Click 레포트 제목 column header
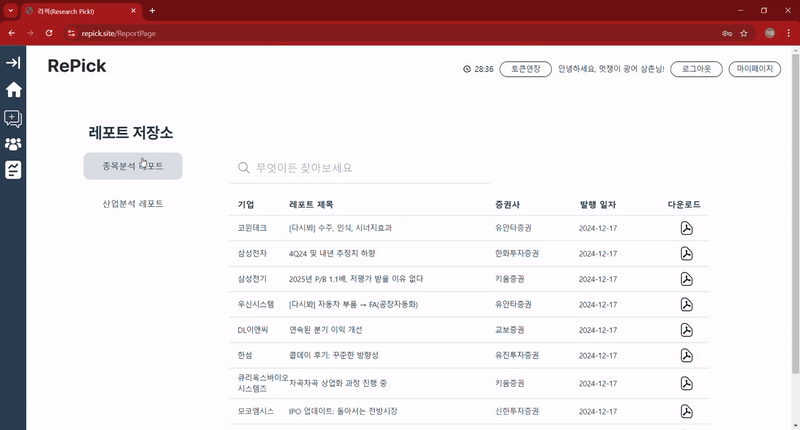The height and width of the screenshot is (430, 800). [x=311, y=205]
